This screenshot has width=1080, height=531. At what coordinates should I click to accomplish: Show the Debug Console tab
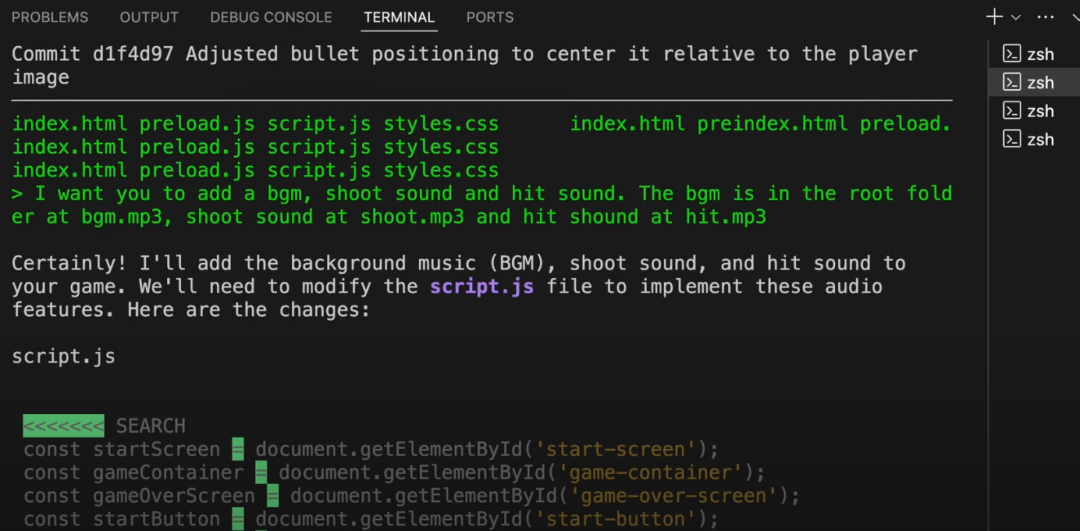tap(271, 17)
